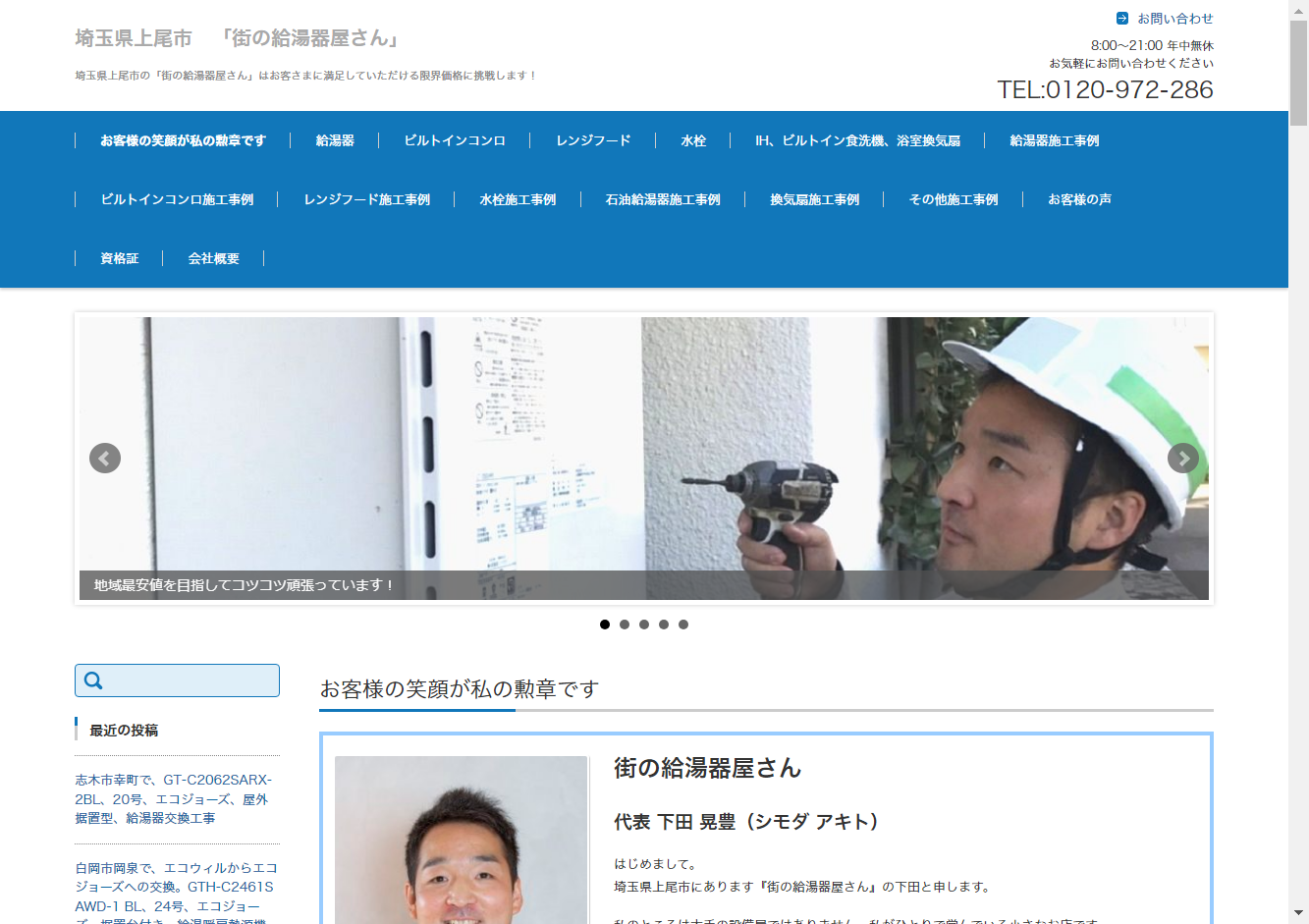Image resolution: width=1309 pixels, height=924 pixels.
Task: Click the greeting text はじめまして。
Action: tap(655, 864)
